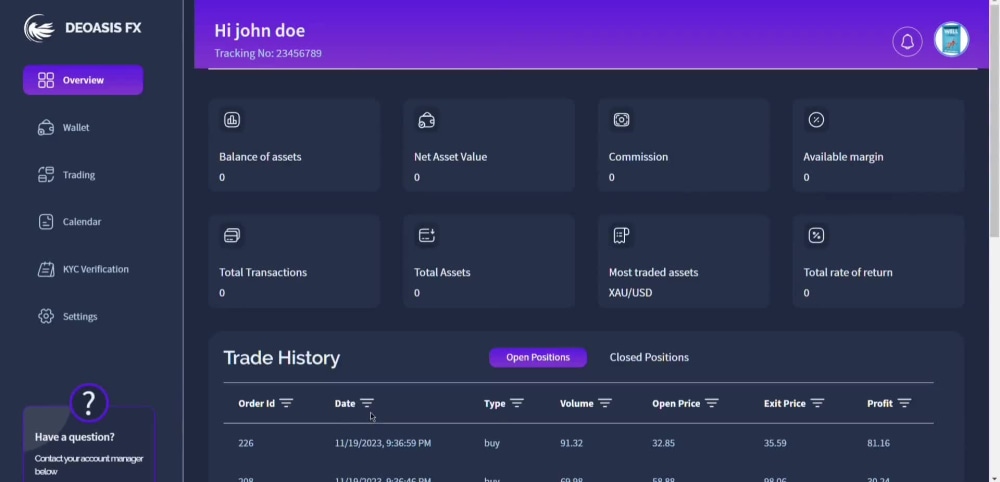Screen dimensions: 1000x482
Task: Click the DEOASIS FX brand name
Action: coord(103,28)
